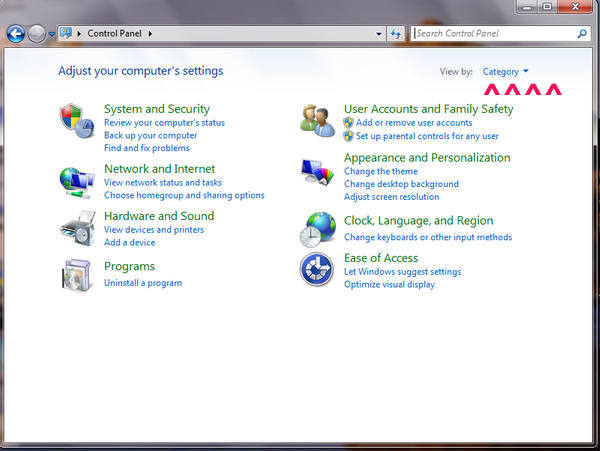Open the User Accounts people icon
Image resolution: width=600 pixels, height=451 pixels.
point(317,121)
